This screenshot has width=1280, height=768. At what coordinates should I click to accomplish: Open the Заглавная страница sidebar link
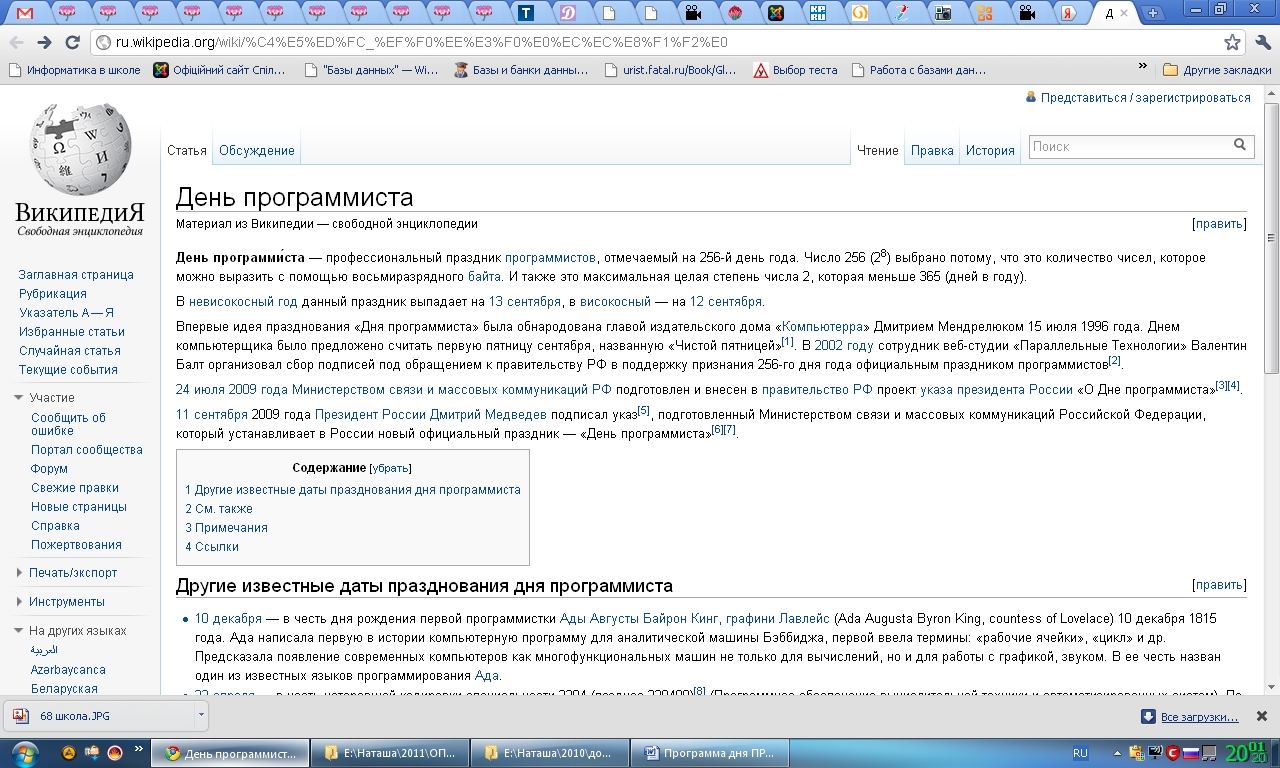[76, 275]
